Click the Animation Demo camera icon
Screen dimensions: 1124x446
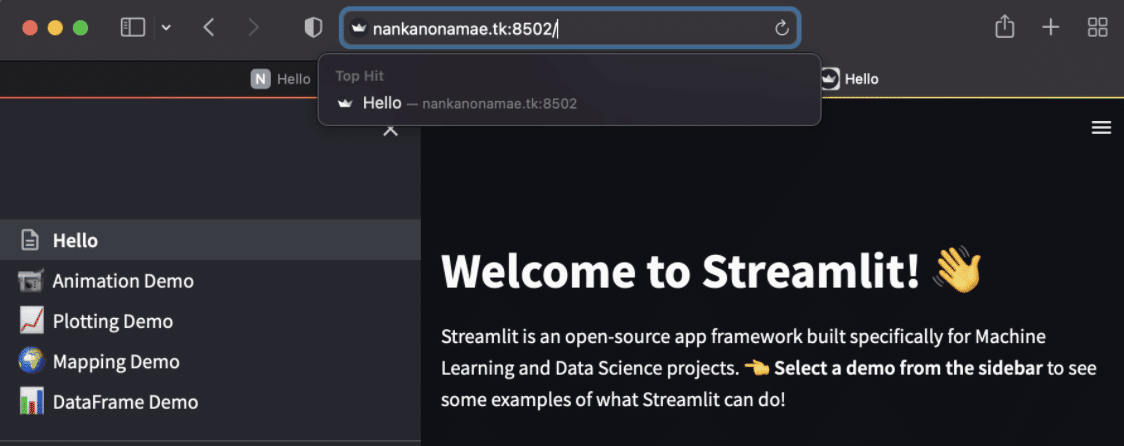click(x=31, y=280)
